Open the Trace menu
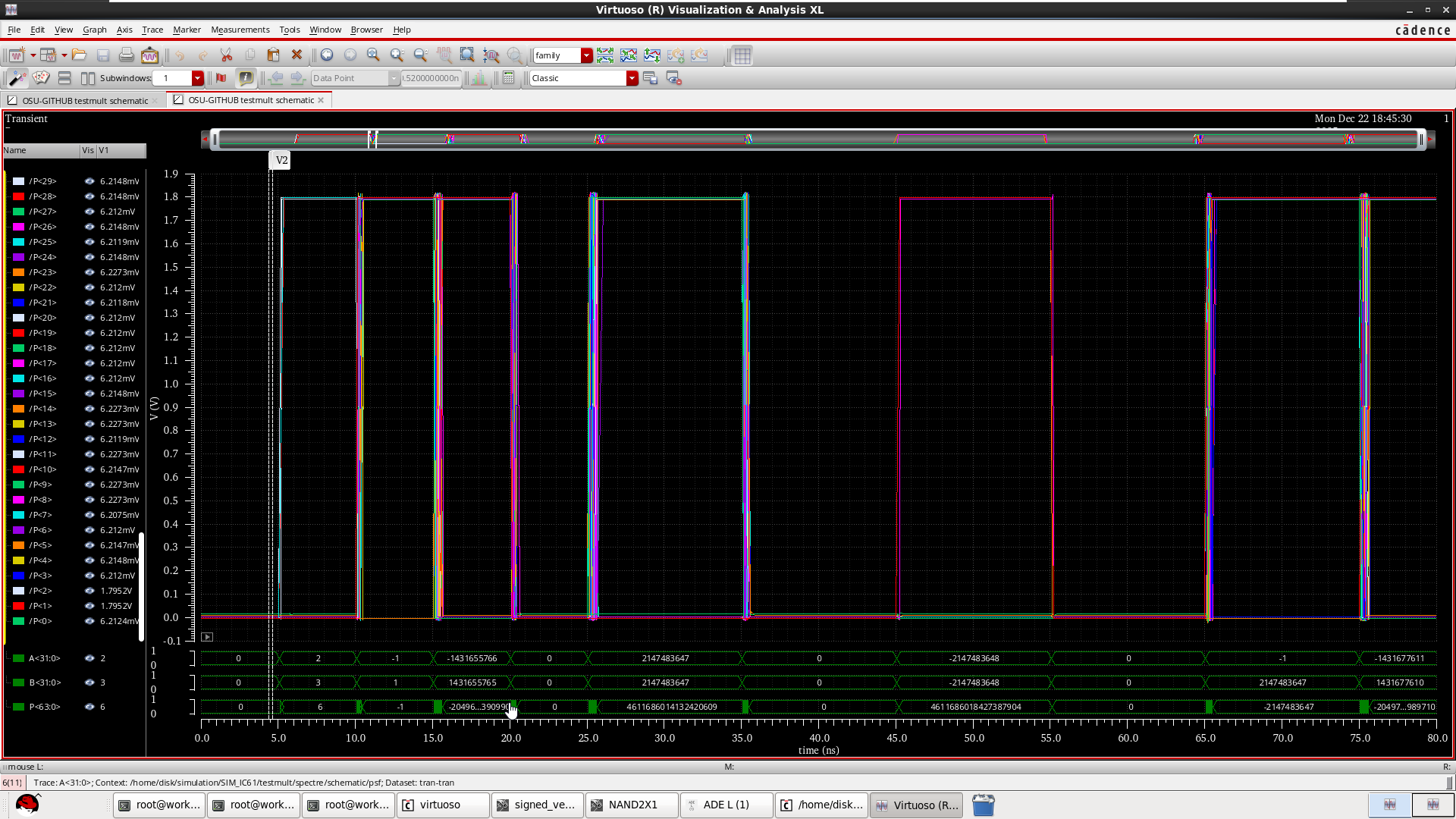The width and height of the screenshot is (1456, 819). (x=152, y=30)
